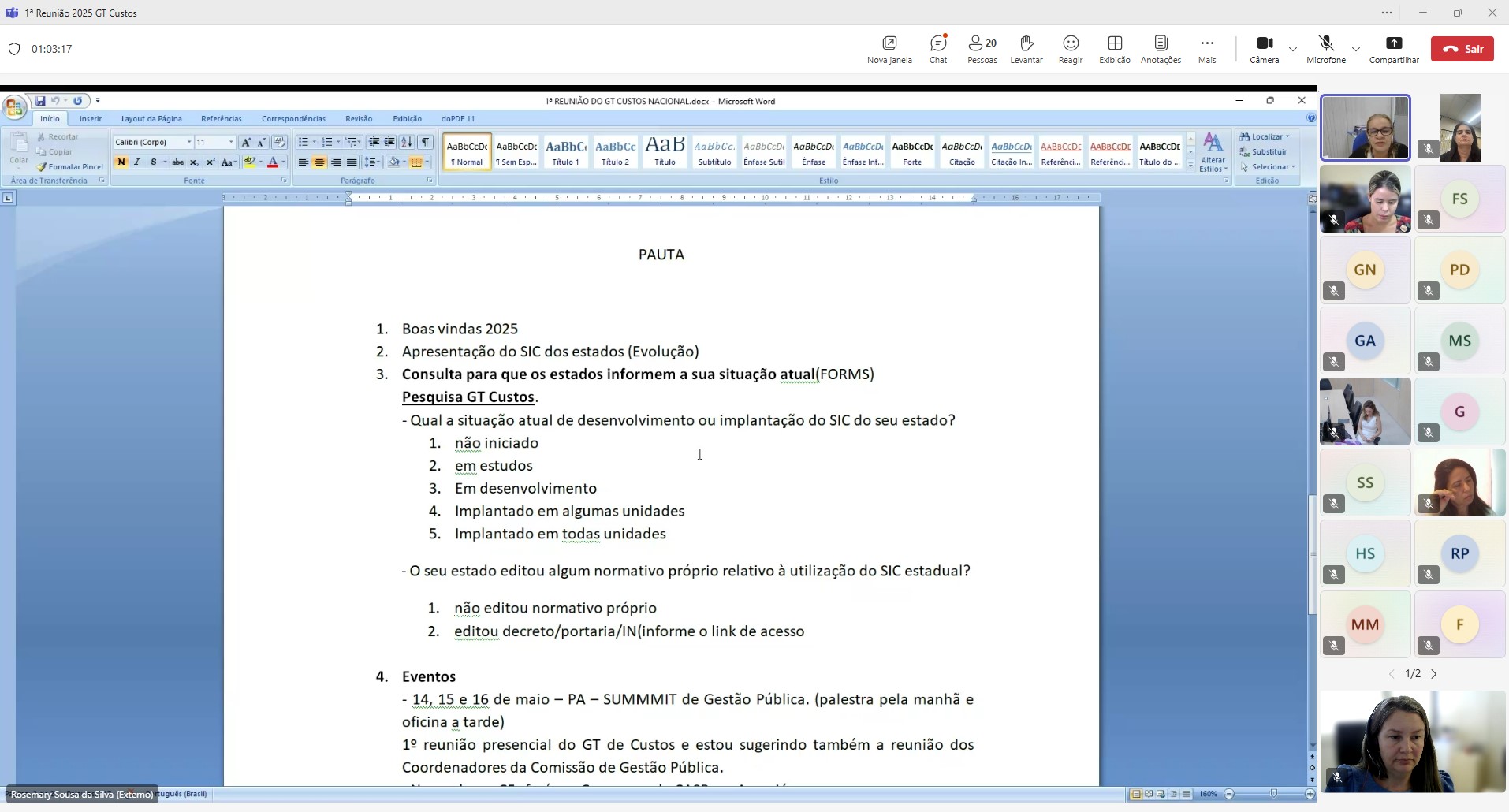
Task: Click the text highlight color swatch
Action: click(x=250, y=162)
